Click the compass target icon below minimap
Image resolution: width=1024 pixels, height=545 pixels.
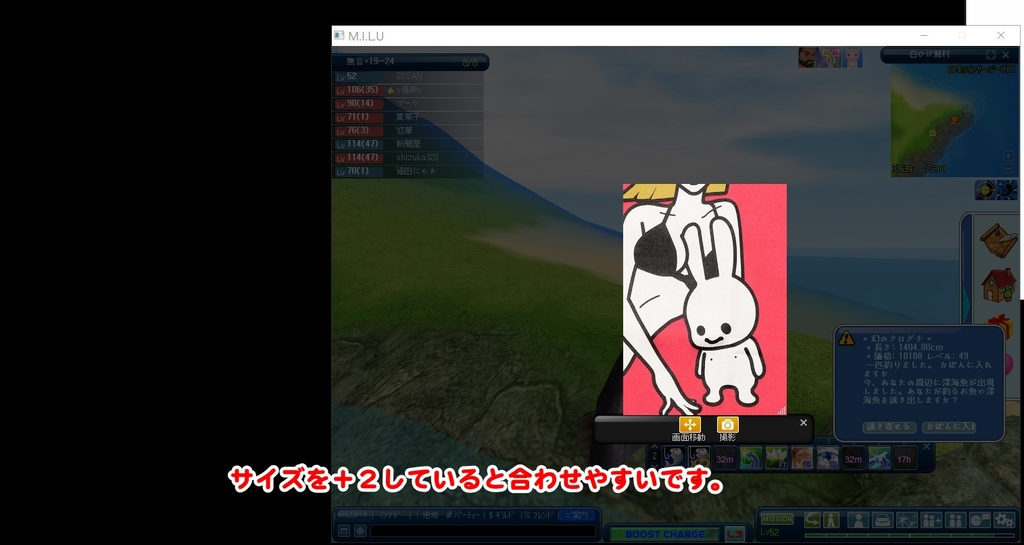[985, 190]
